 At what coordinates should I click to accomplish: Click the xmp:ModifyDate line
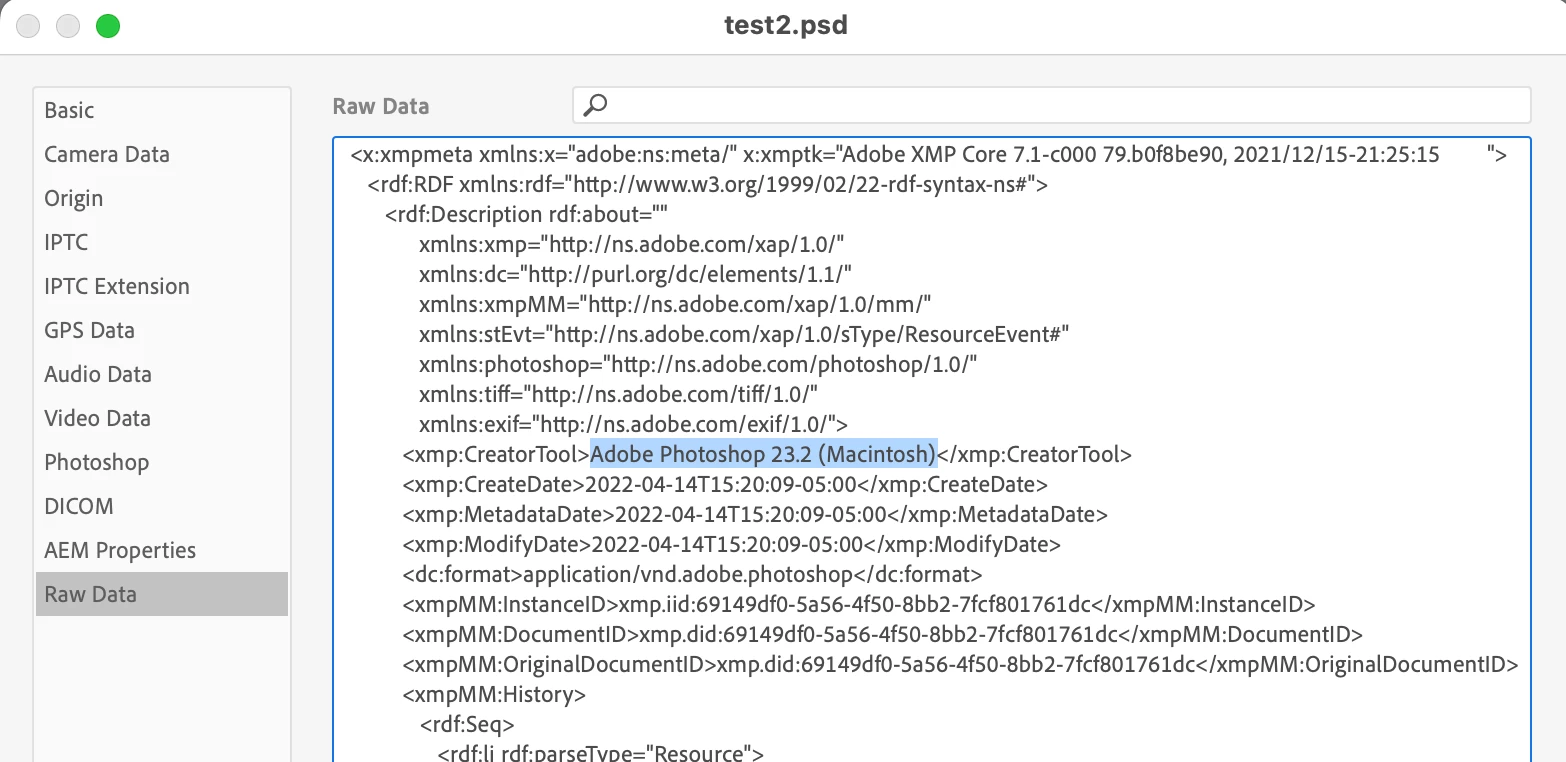click(x=731, y=545)
